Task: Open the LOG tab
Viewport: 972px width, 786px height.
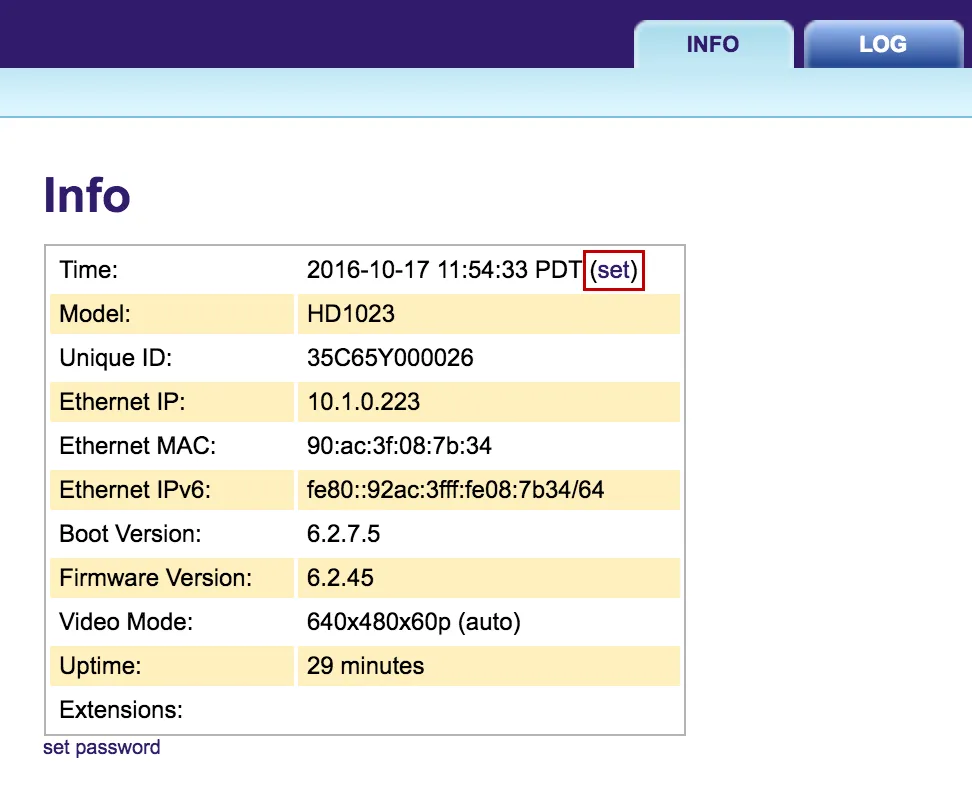Action: pyautogui.click(x=883, y=44)
